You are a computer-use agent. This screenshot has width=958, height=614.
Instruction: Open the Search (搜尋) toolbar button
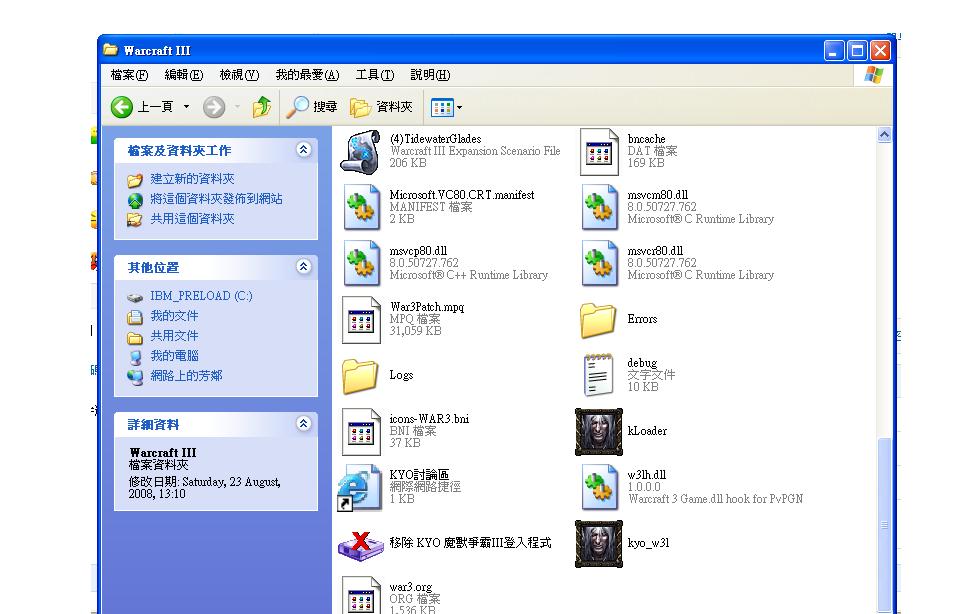(312, 107)
